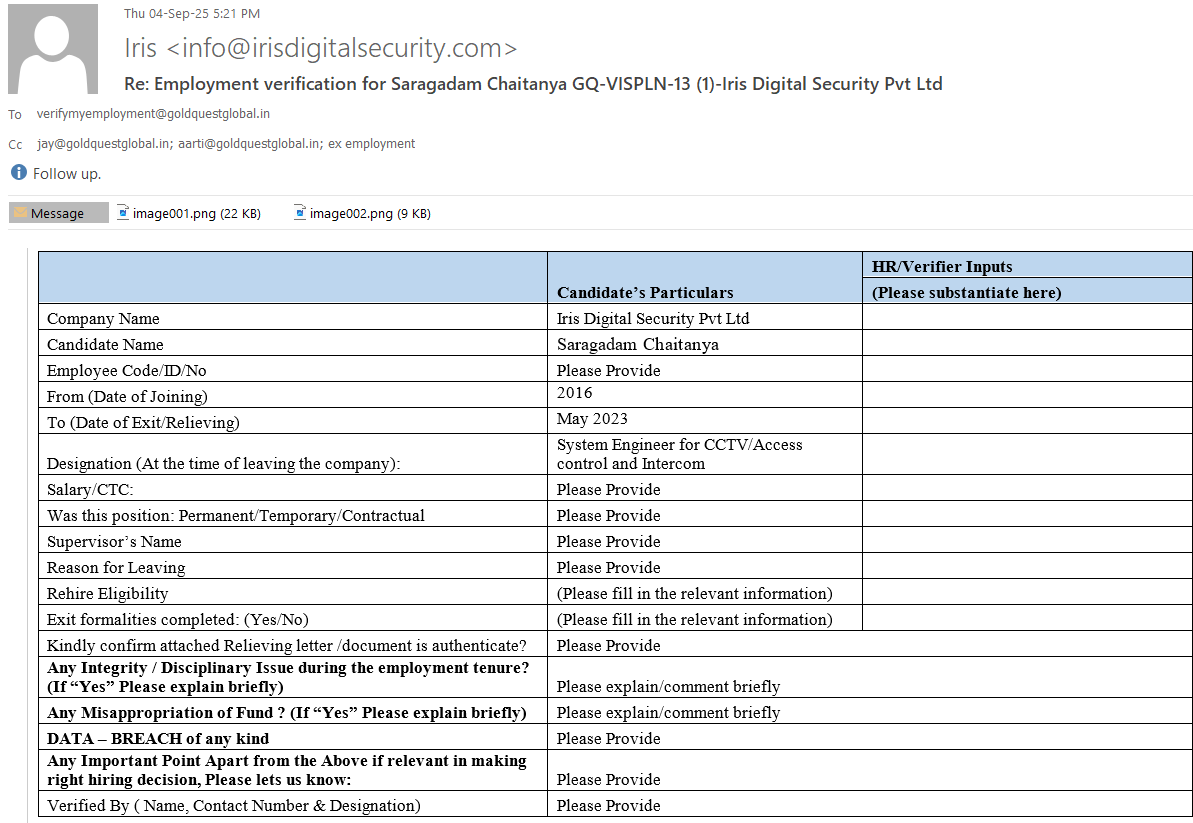Click Permanent/Temporary/Contractual position label
The image size is (1193, 823).
[x=235, y=516]
